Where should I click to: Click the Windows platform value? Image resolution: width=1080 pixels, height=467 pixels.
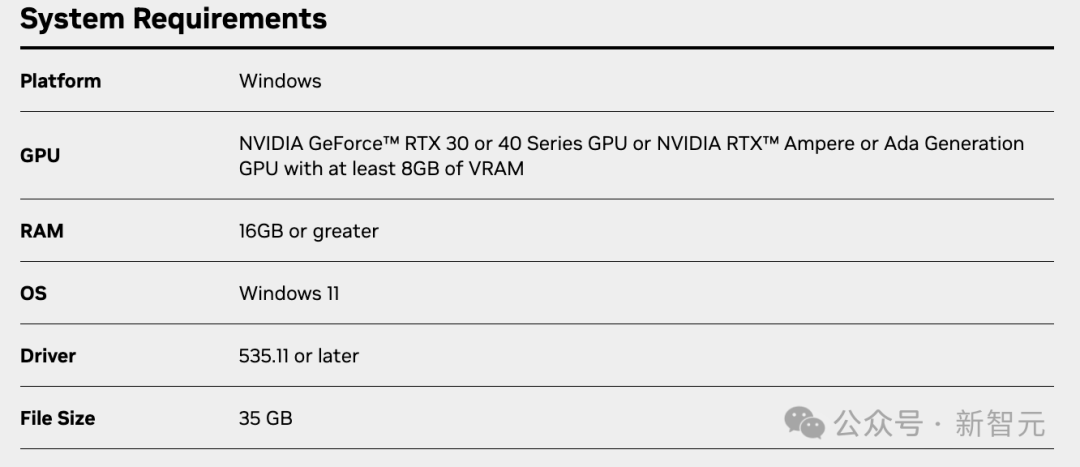(x=280, y=81)
